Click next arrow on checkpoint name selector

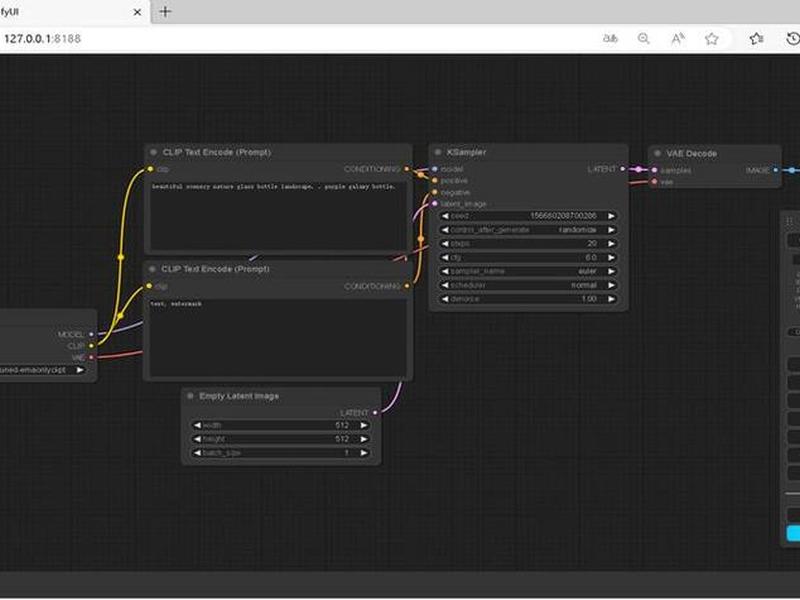pyautogui.click(x=80, y=370)
